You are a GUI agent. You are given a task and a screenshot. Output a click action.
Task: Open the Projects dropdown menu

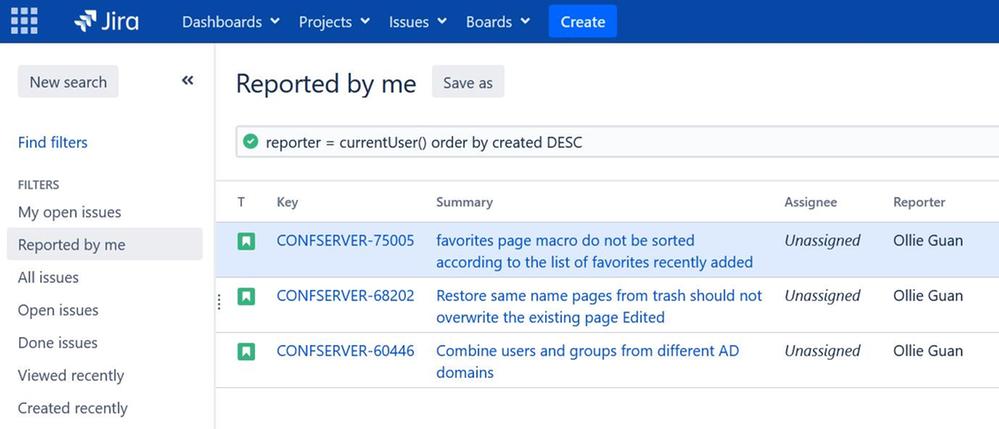click(334, 22)
